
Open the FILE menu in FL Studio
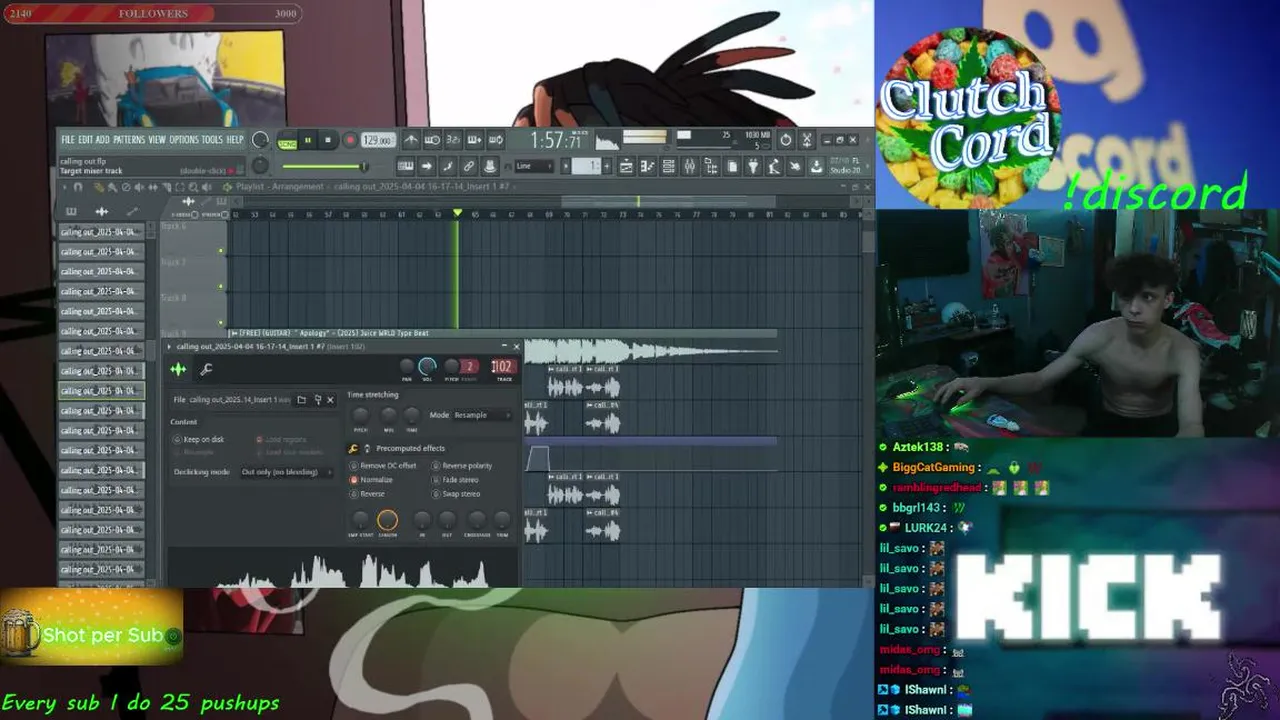[x=68, y=140]
